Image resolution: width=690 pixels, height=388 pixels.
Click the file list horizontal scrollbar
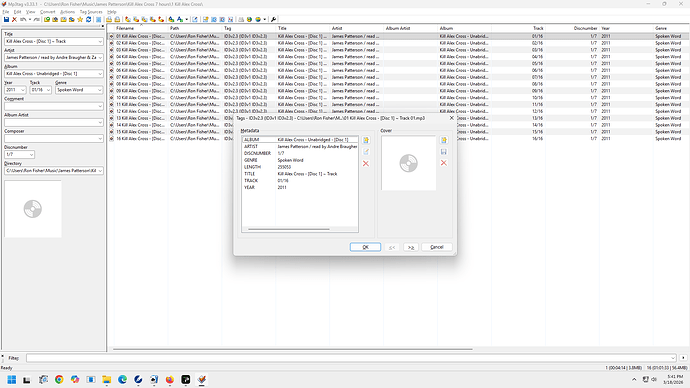coord(293,349)
